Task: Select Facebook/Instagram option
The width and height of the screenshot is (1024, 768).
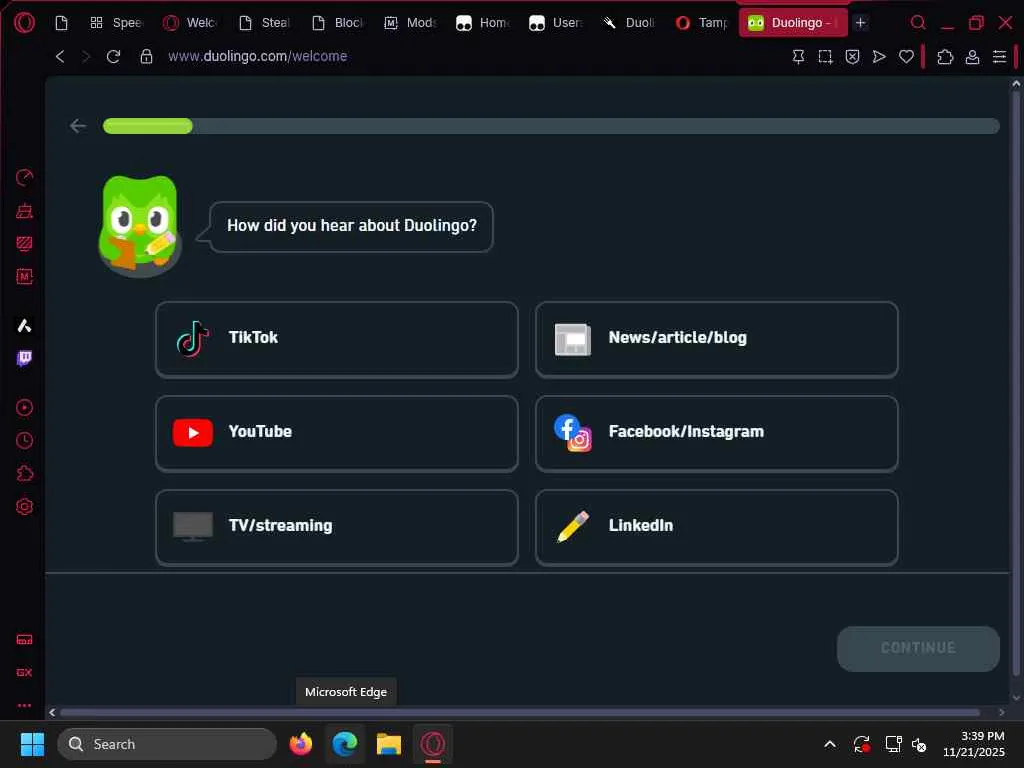Action: click(716, 432)
